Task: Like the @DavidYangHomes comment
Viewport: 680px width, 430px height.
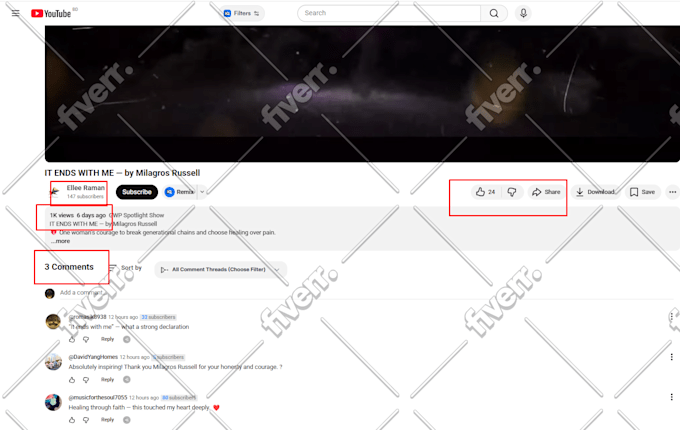Action: [72, 380]
